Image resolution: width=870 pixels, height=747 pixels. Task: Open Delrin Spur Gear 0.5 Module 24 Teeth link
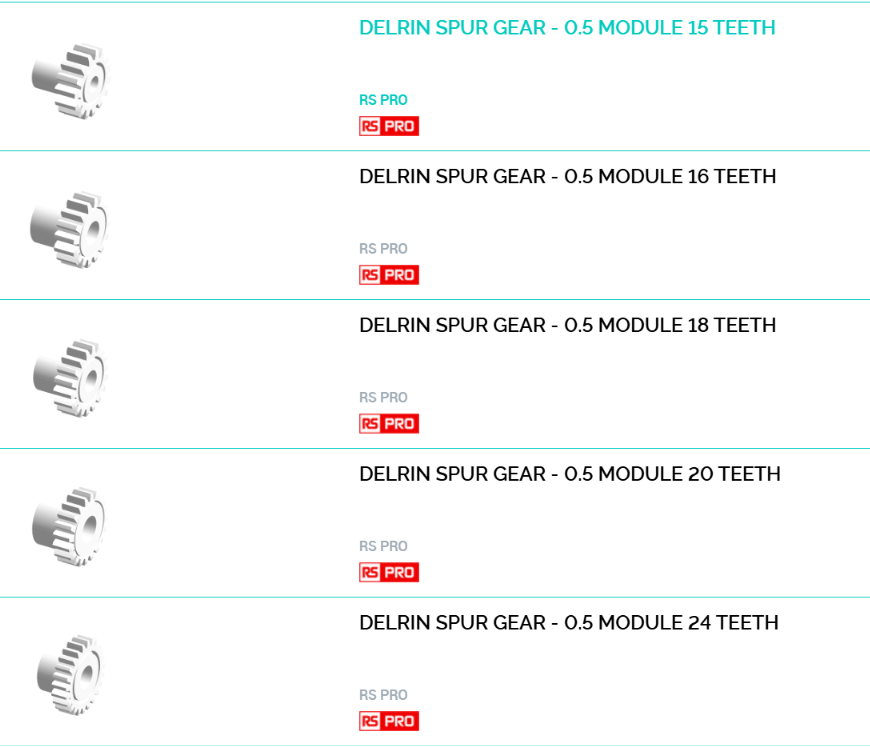569,623
